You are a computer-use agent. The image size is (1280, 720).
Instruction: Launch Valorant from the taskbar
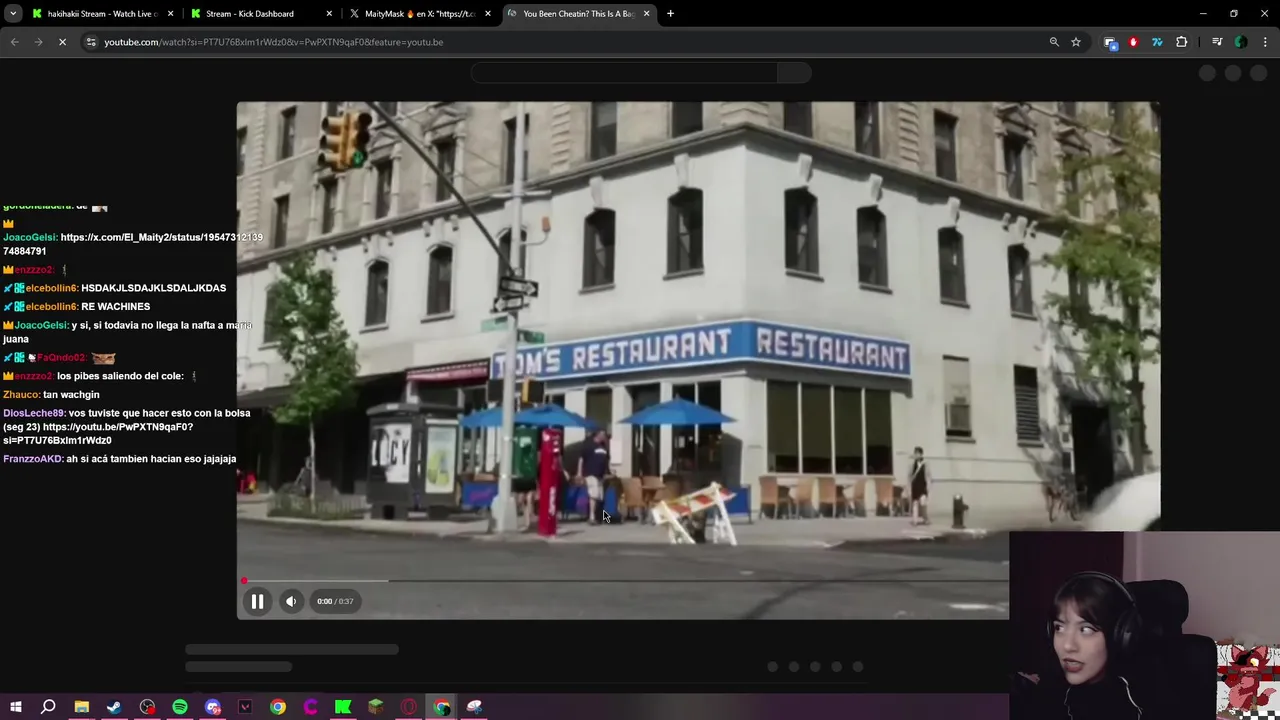pyautogui.click(x=245, y=707)
